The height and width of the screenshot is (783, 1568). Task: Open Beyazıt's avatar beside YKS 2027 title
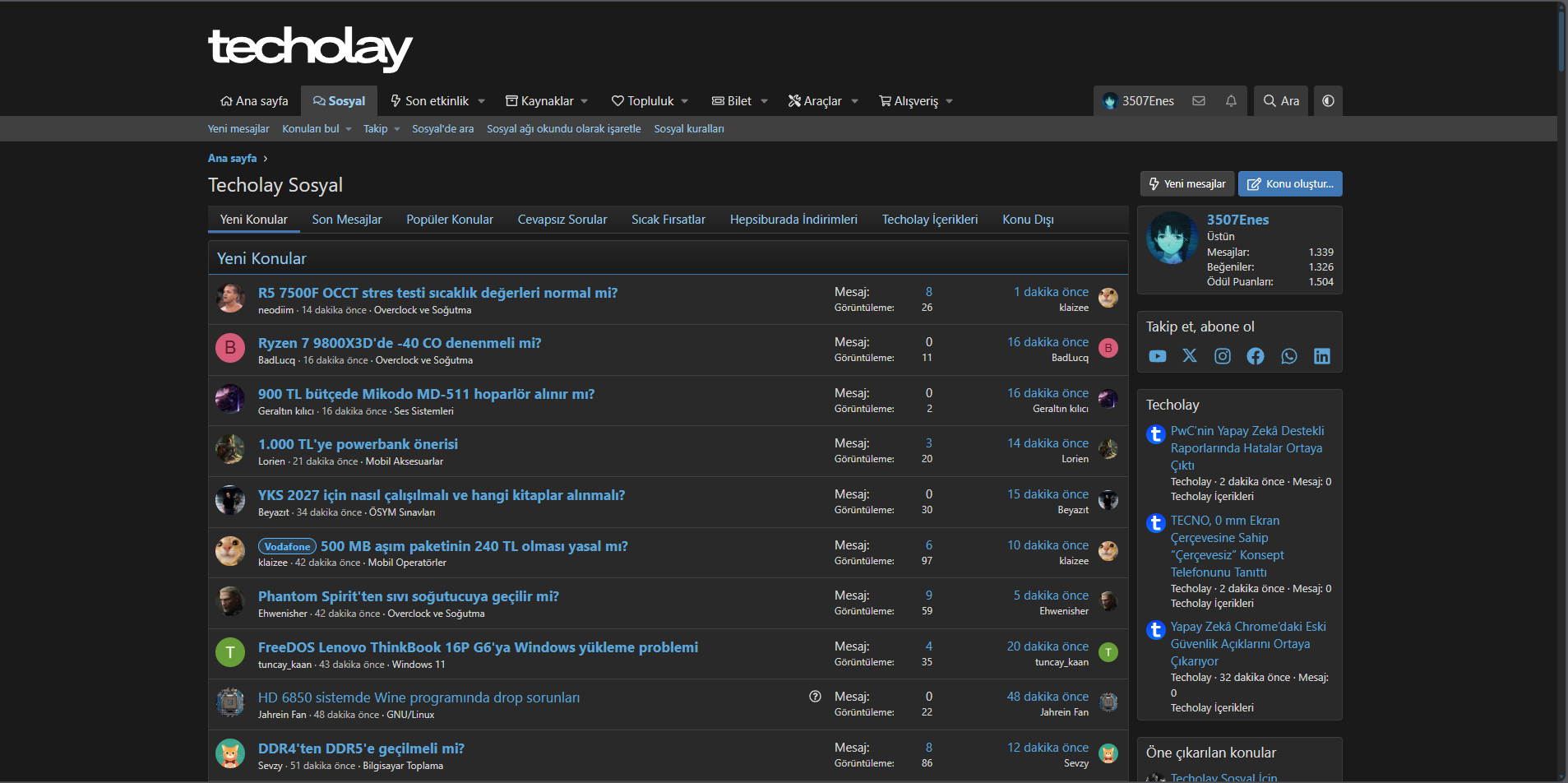230,500
